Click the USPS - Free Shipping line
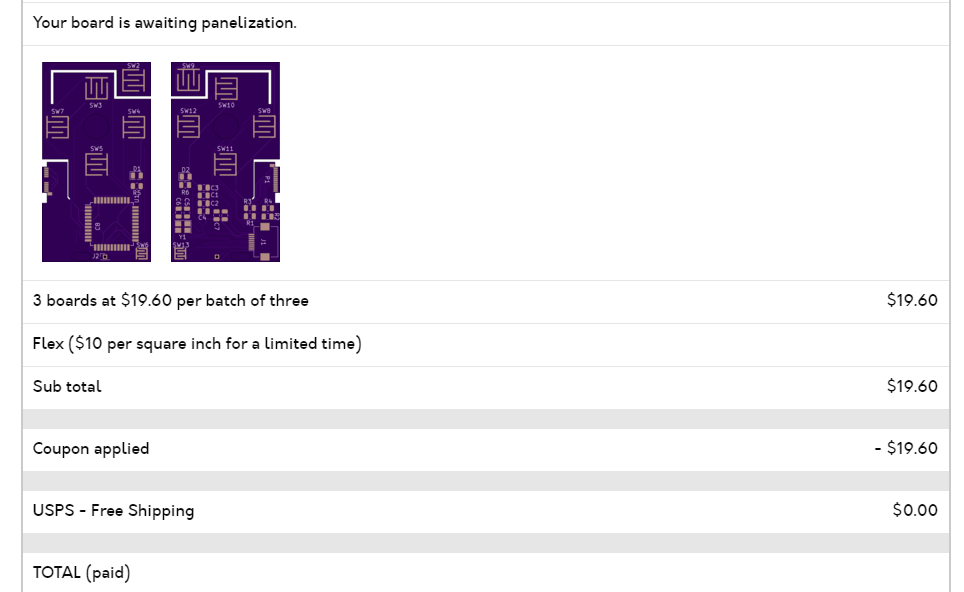Image resolution: width=964 pixels, height=592 pixels. 113,511
